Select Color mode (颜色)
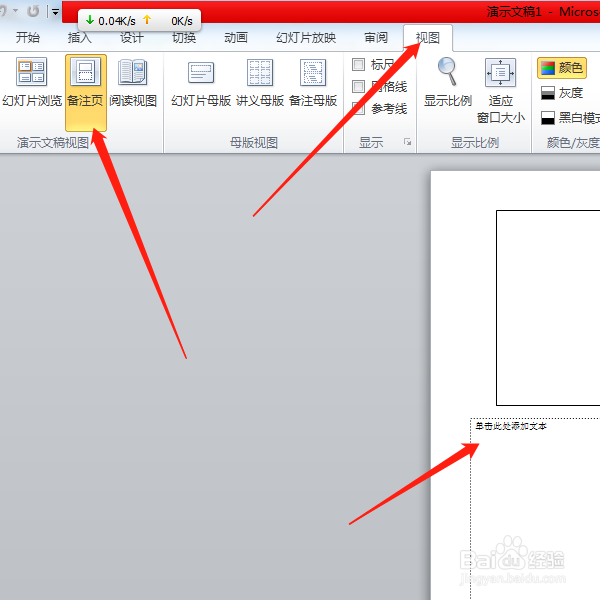The image size is (600, 600). (562, 68)
